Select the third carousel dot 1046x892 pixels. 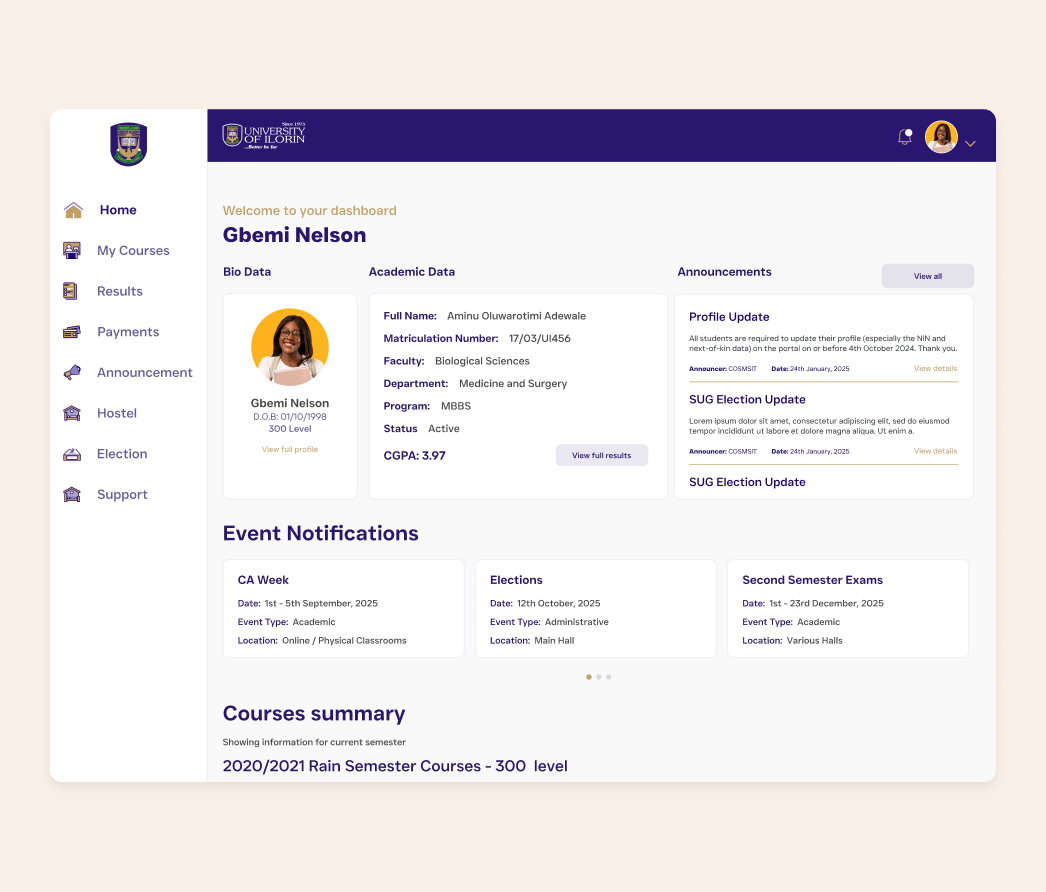coord(610,677)
